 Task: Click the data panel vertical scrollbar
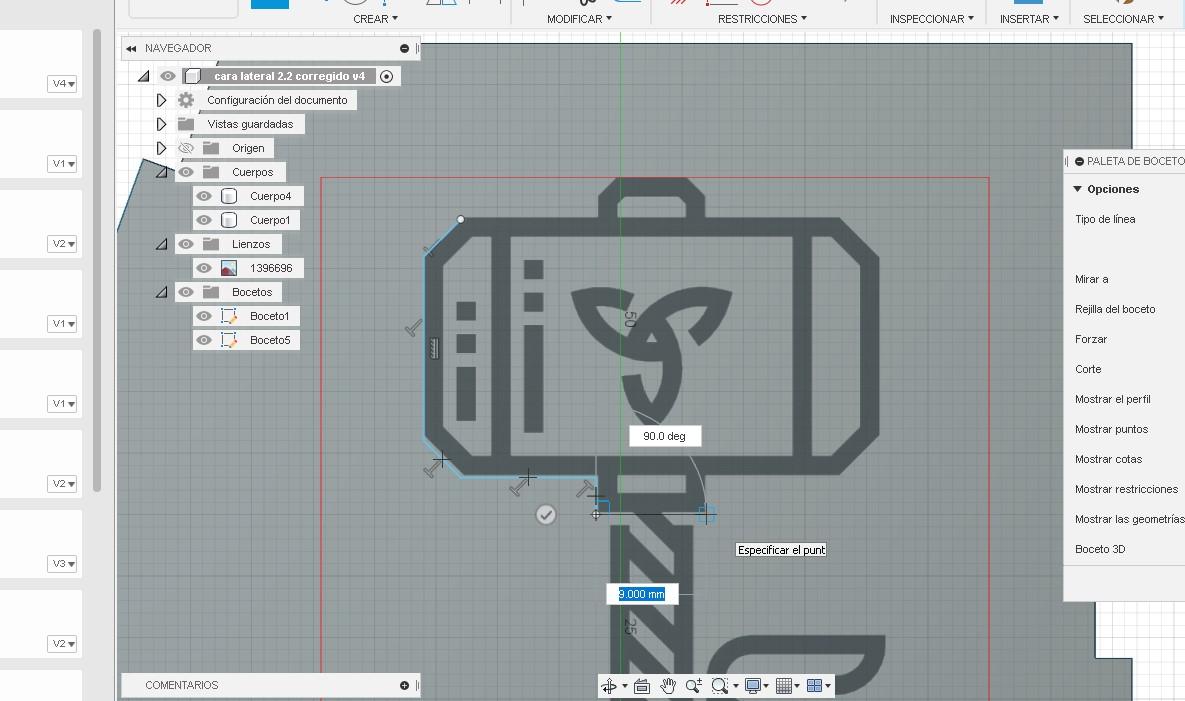pyautogui.click(x=97, y=261)
